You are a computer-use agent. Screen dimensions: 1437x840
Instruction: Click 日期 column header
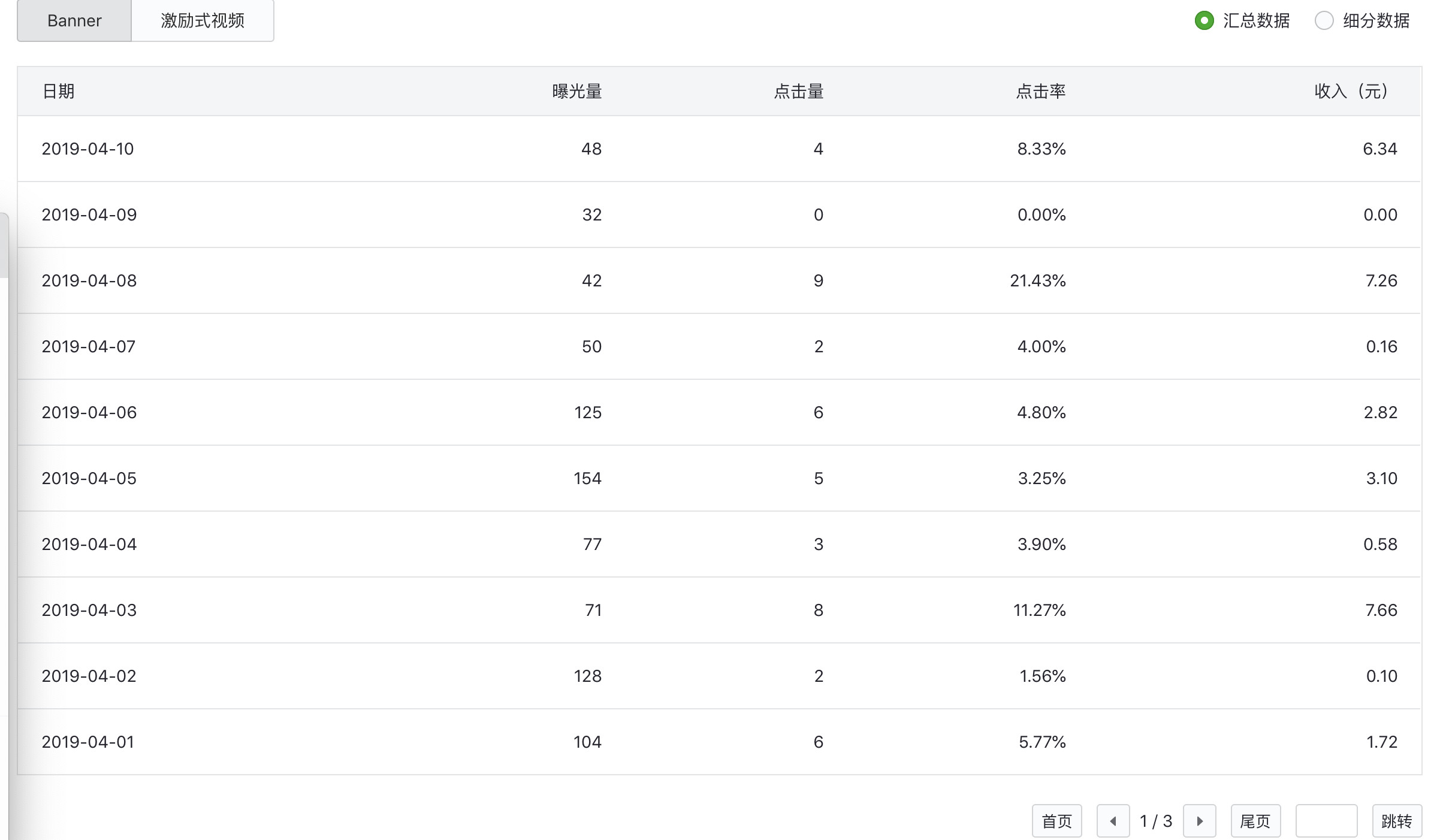click(x=59, y=91)
